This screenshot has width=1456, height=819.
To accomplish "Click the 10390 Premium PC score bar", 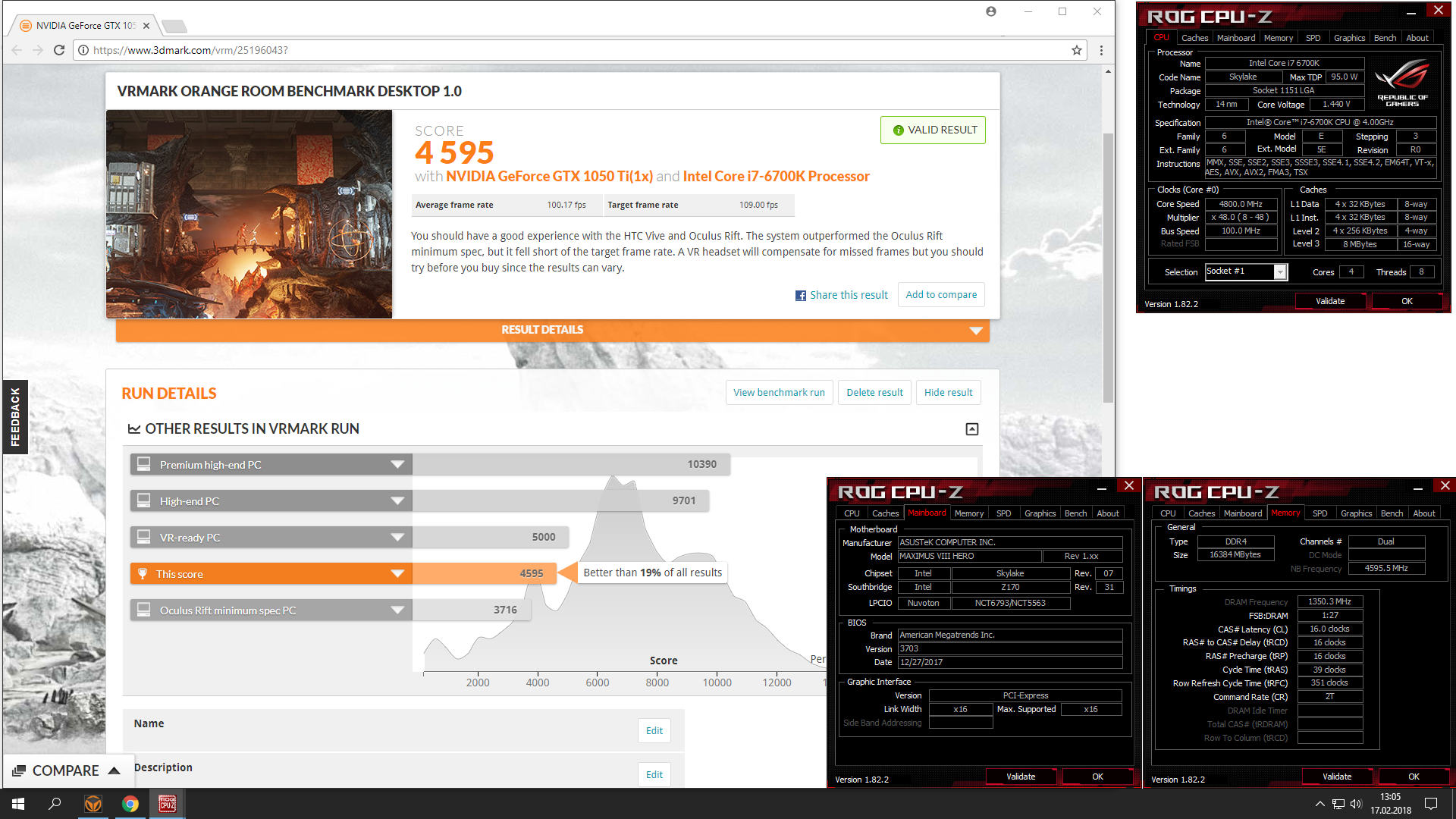I will point(571,465).
